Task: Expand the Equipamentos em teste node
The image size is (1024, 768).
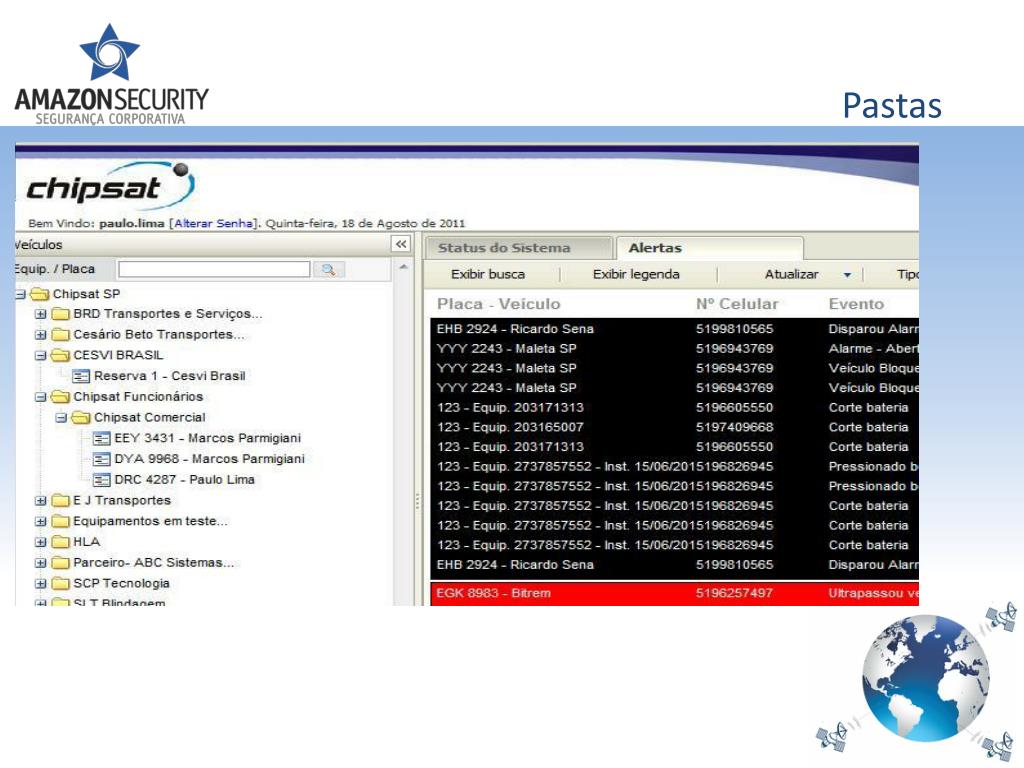Action: pyautogui.click(x=40, y=522)
